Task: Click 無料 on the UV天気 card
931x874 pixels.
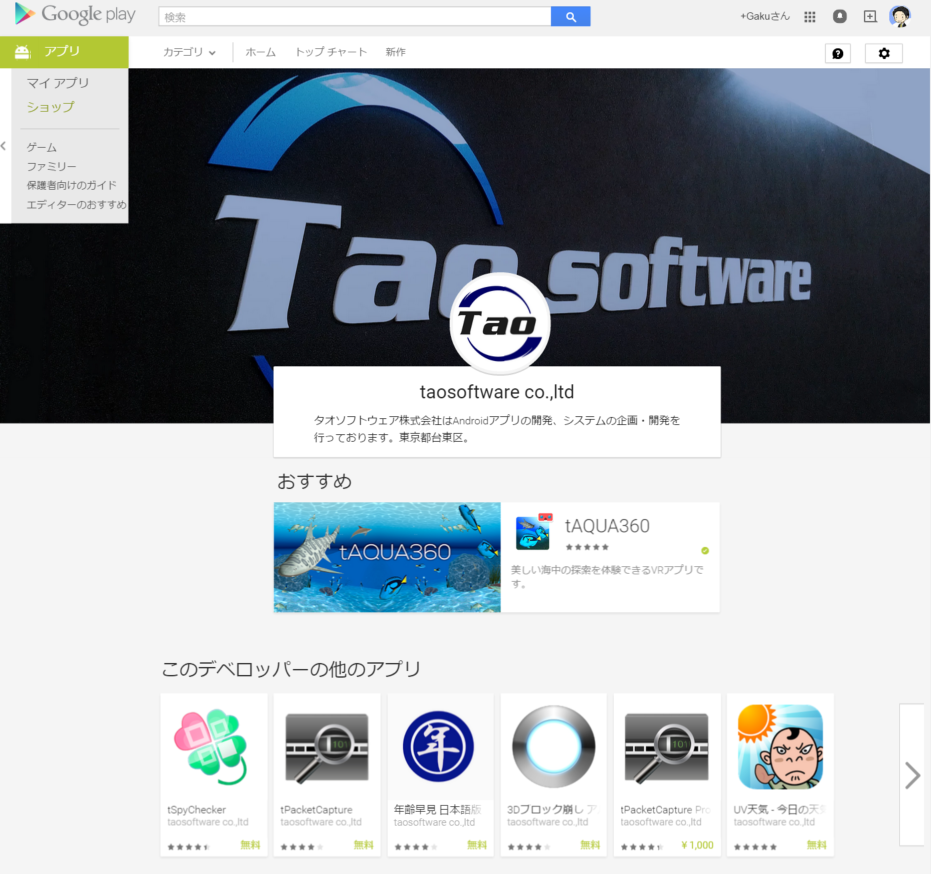Action: 817,845
